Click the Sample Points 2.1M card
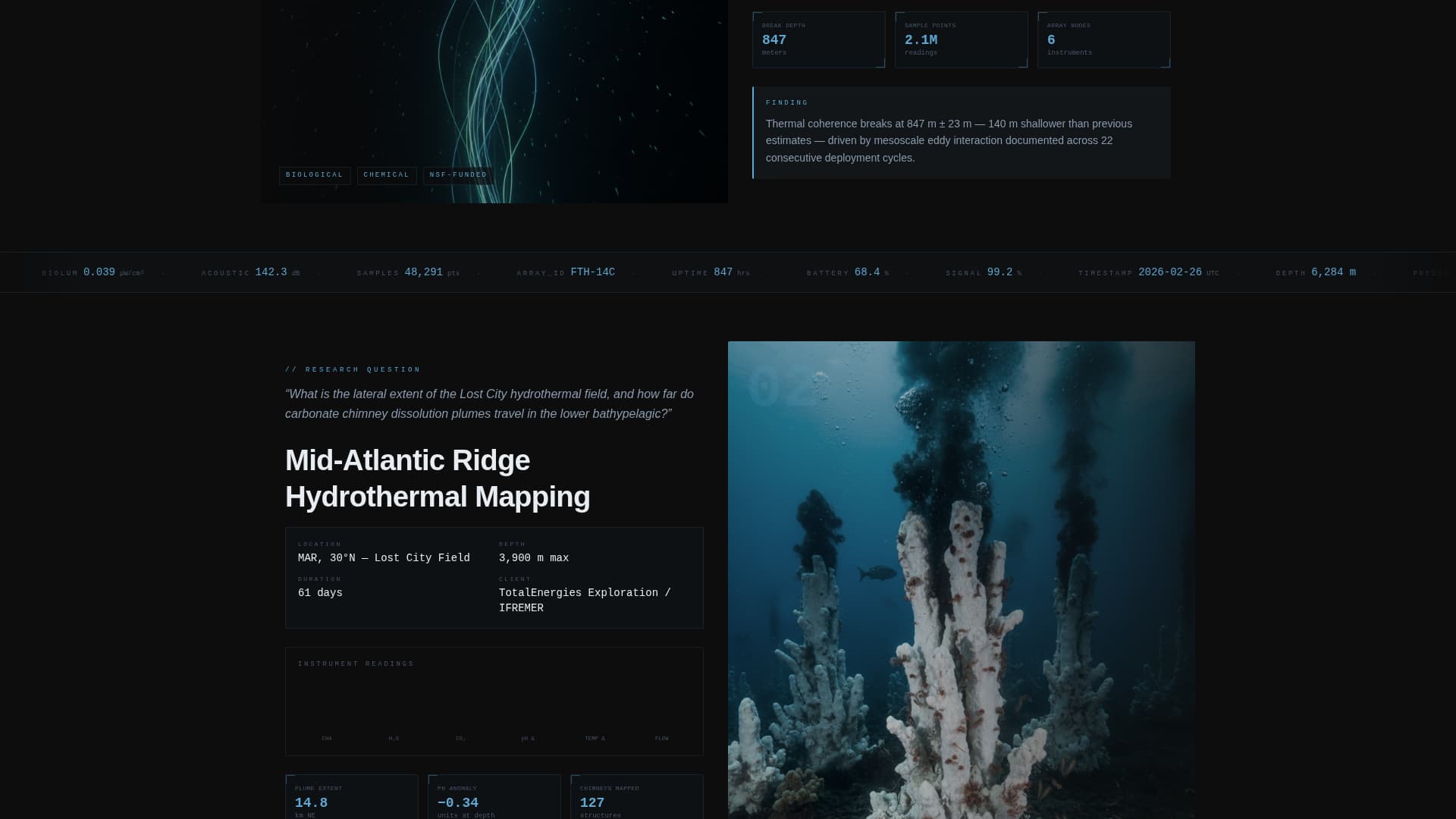The height and width of the screenshot is (819, 1456). (x=961, y=39)
